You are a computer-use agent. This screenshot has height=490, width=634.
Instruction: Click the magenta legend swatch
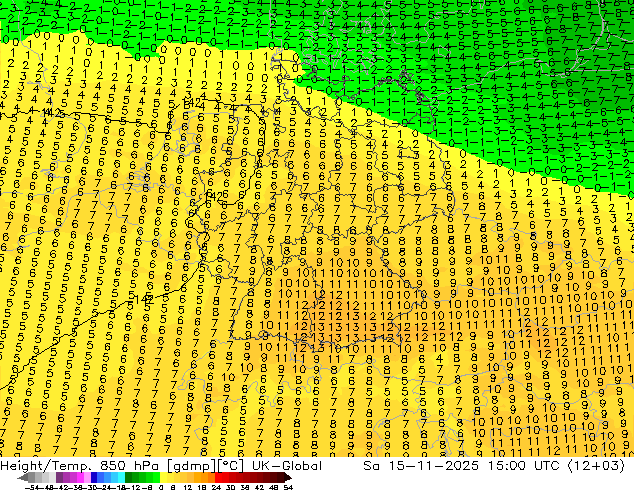coord(80,478)
